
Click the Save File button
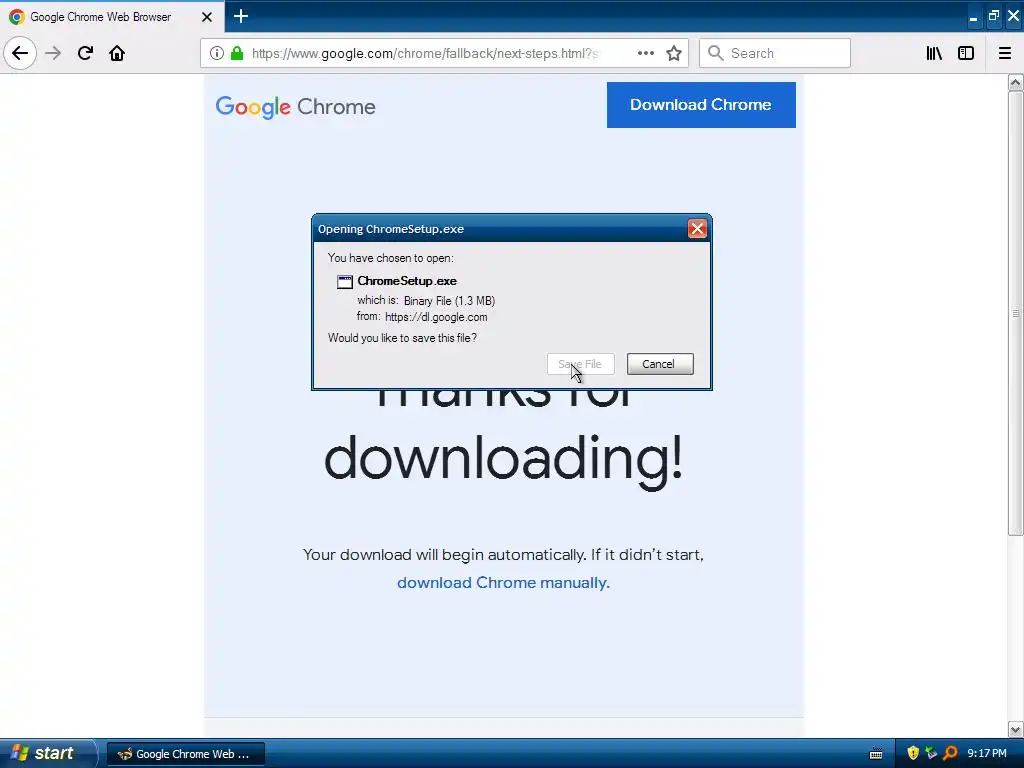(x=580, y=364)
